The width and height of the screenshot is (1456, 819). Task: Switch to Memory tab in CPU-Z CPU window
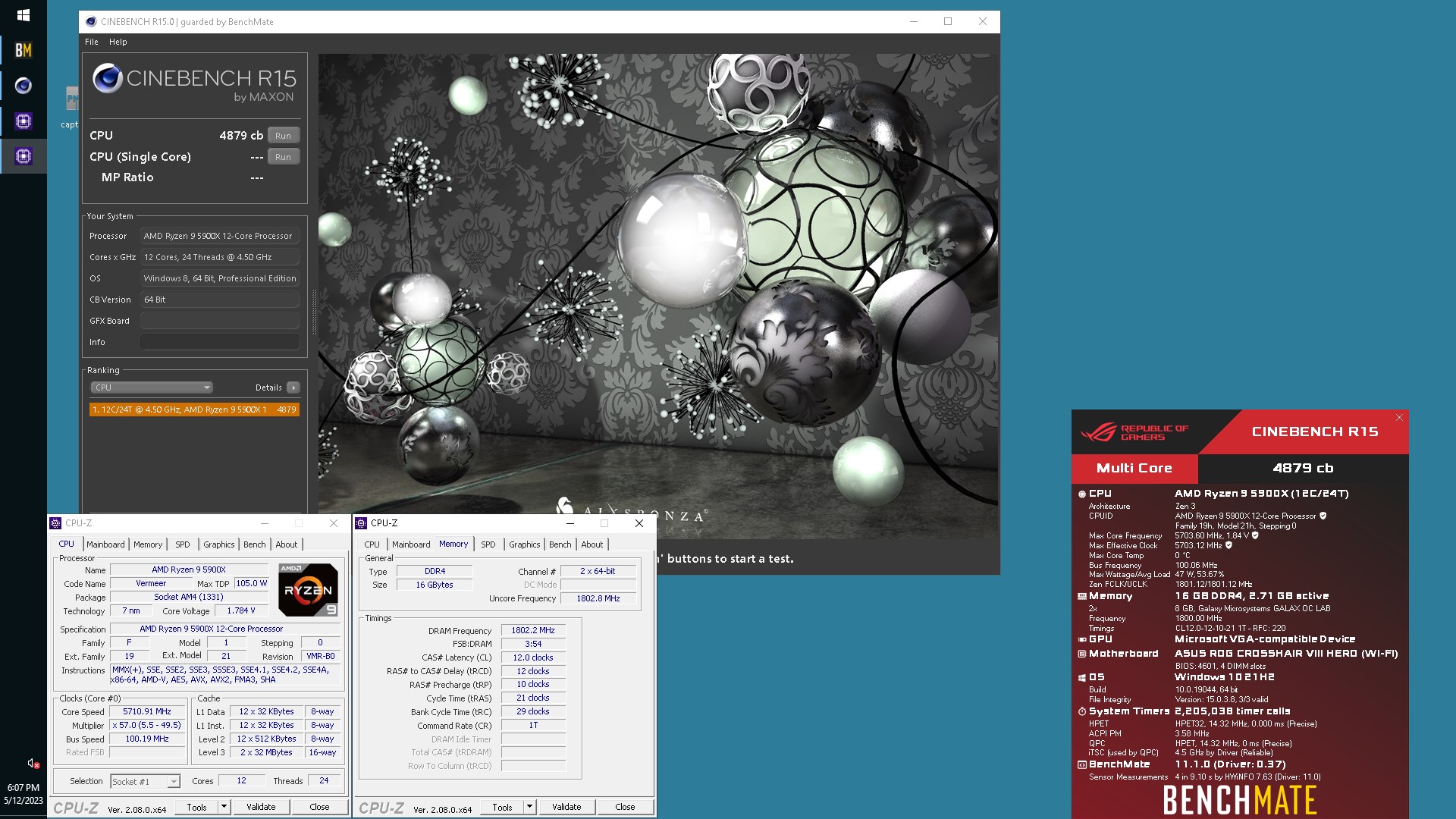coord(148,544)
